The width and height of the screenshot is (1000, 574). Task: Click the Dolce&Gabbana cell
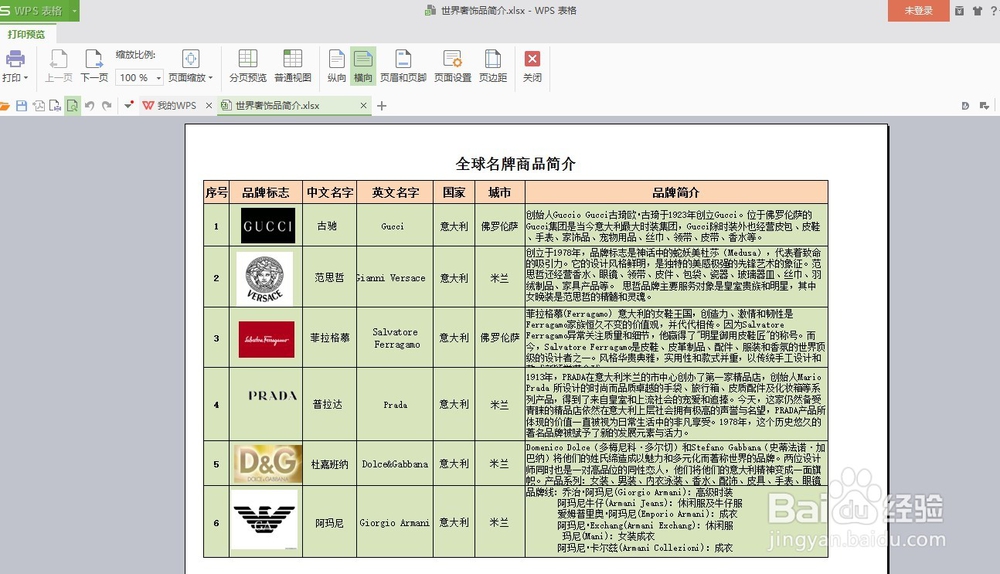coord(395,464)
